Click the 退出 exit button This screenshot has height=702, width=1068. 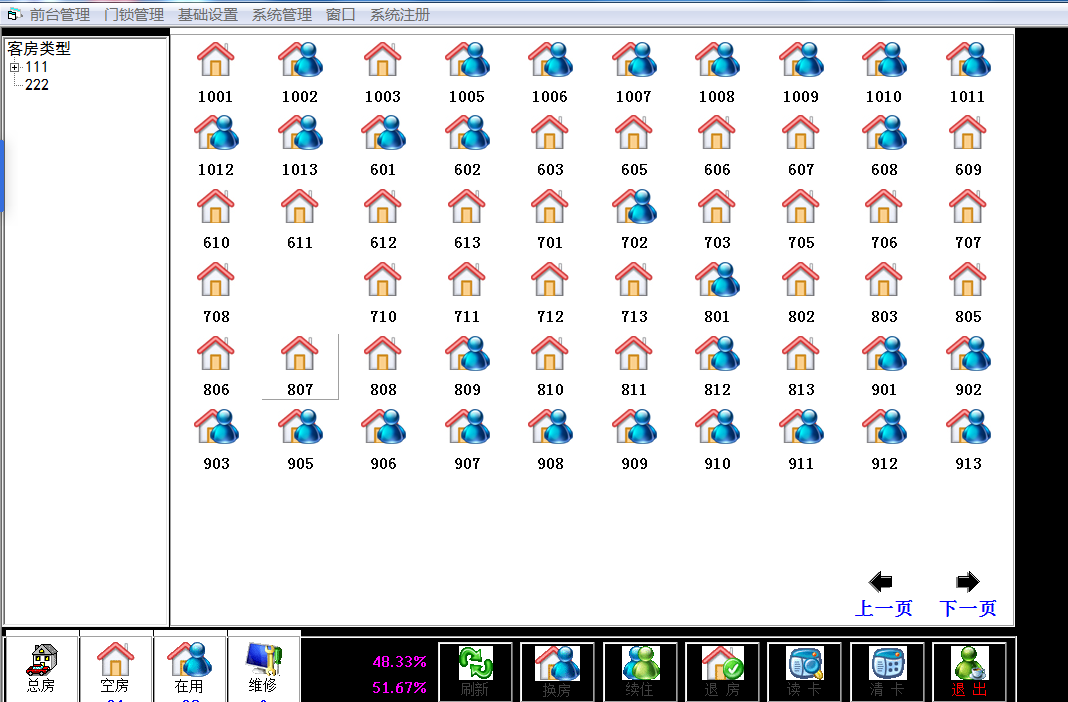(x=969, y=671)
